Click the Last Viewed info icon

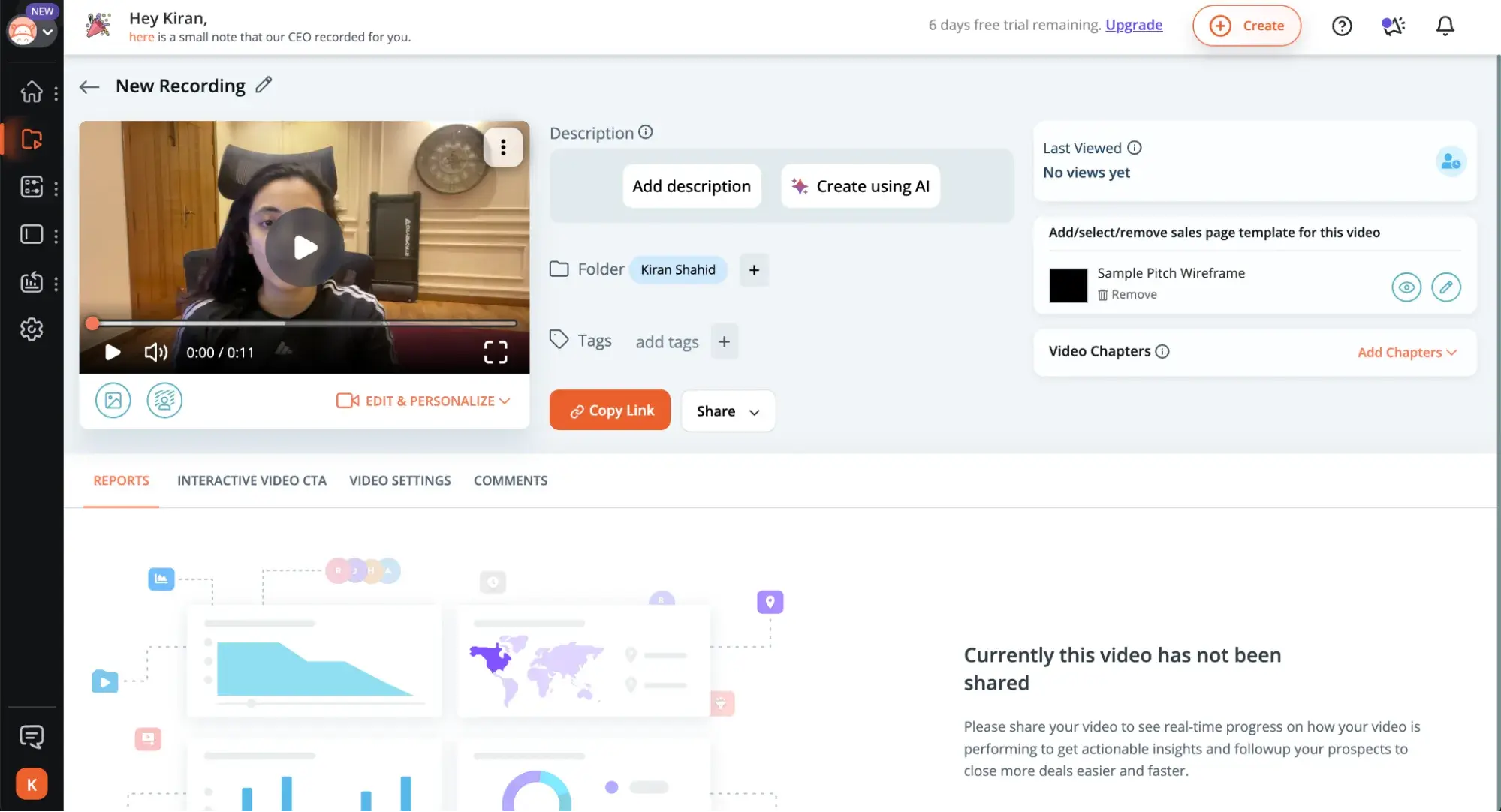pos(1135,148)
